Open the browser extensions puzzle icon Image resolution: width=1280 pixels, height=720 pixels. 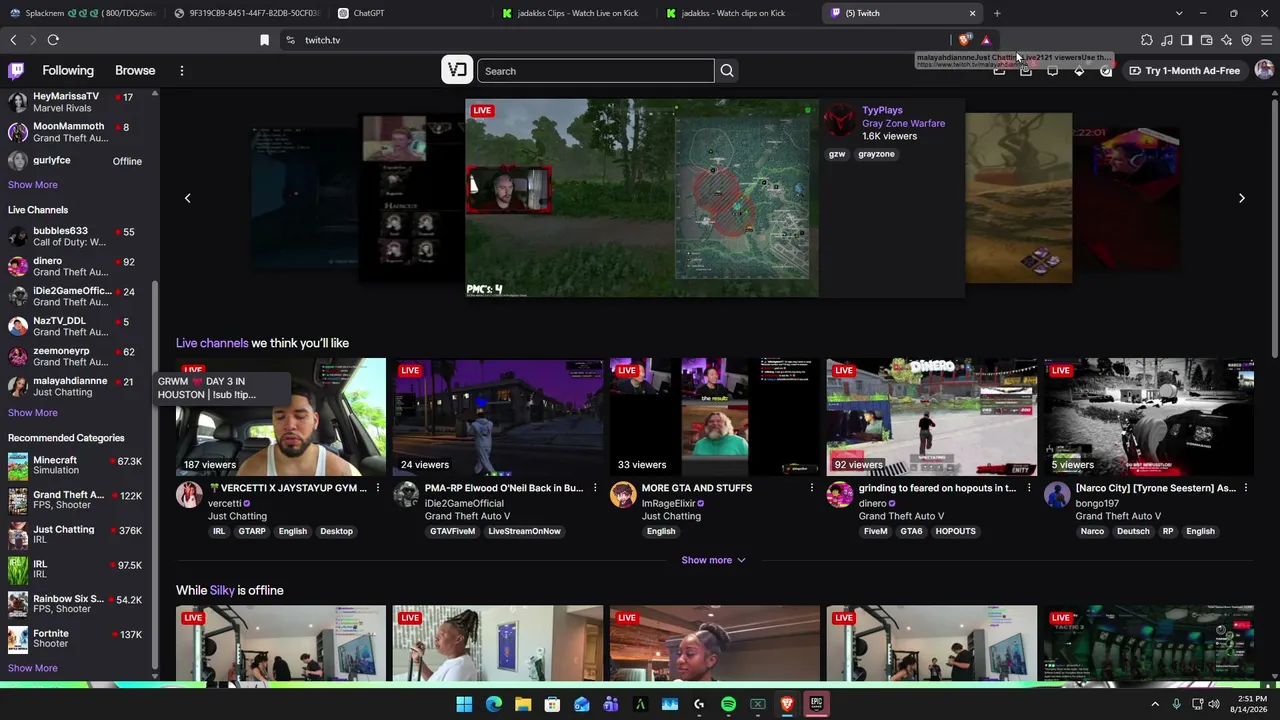click(x=1147, y=40)
